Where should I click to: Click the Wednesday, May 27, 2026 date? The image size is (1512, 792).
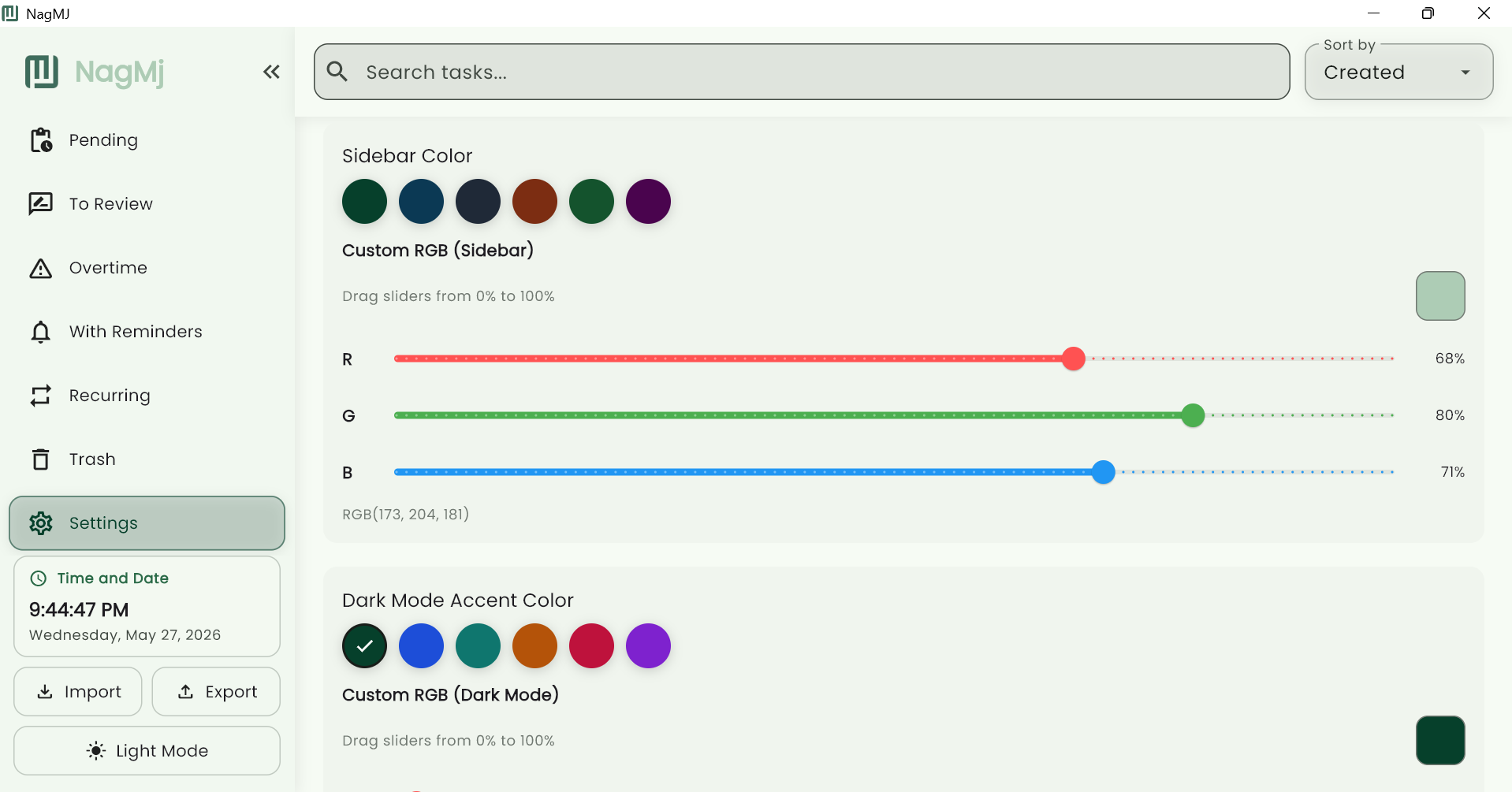pyautogui.click(x=125, y=635)
